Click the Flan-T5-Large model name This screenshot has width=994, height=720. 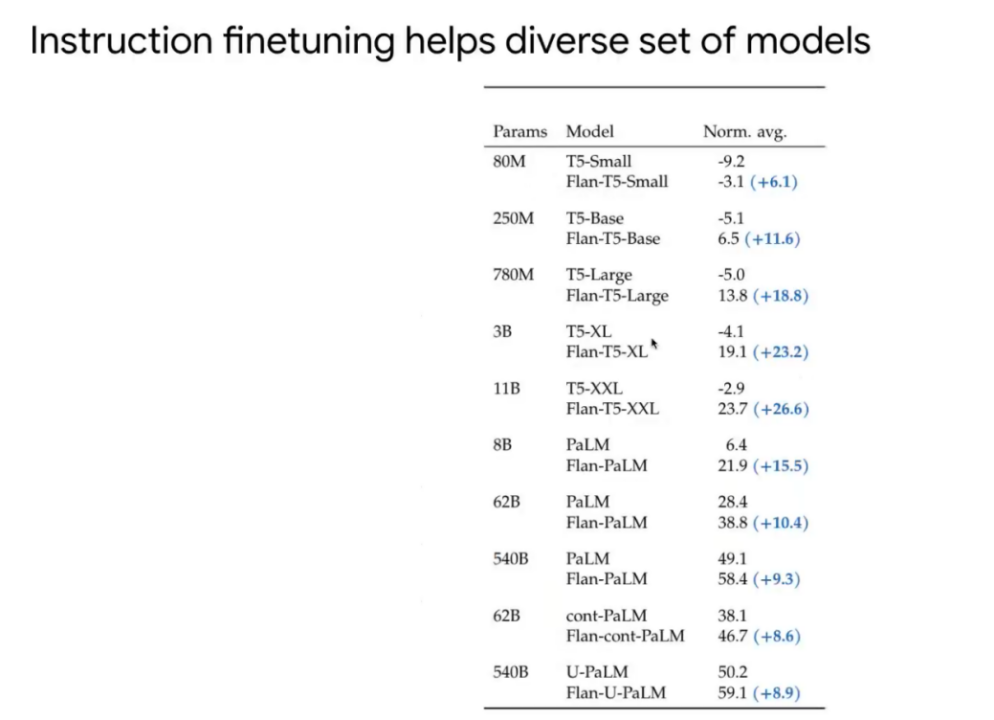pyautogui.click(x=617, y=296)
